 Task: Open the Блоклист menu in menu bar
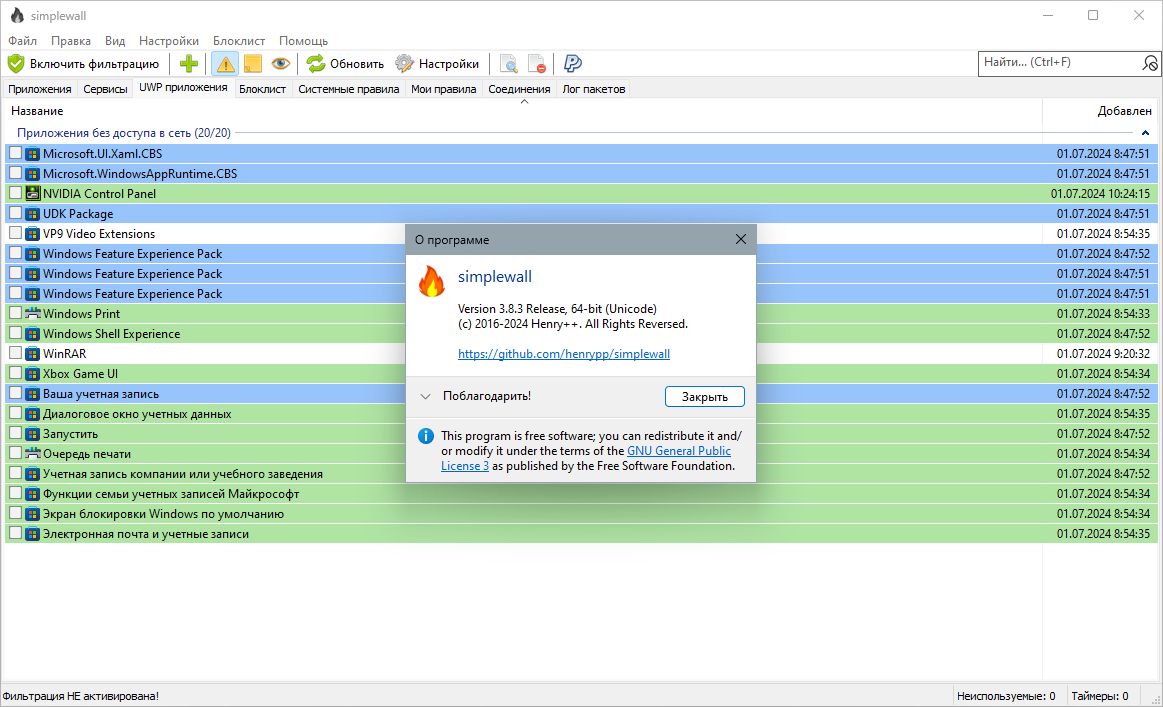pos(239,41)
